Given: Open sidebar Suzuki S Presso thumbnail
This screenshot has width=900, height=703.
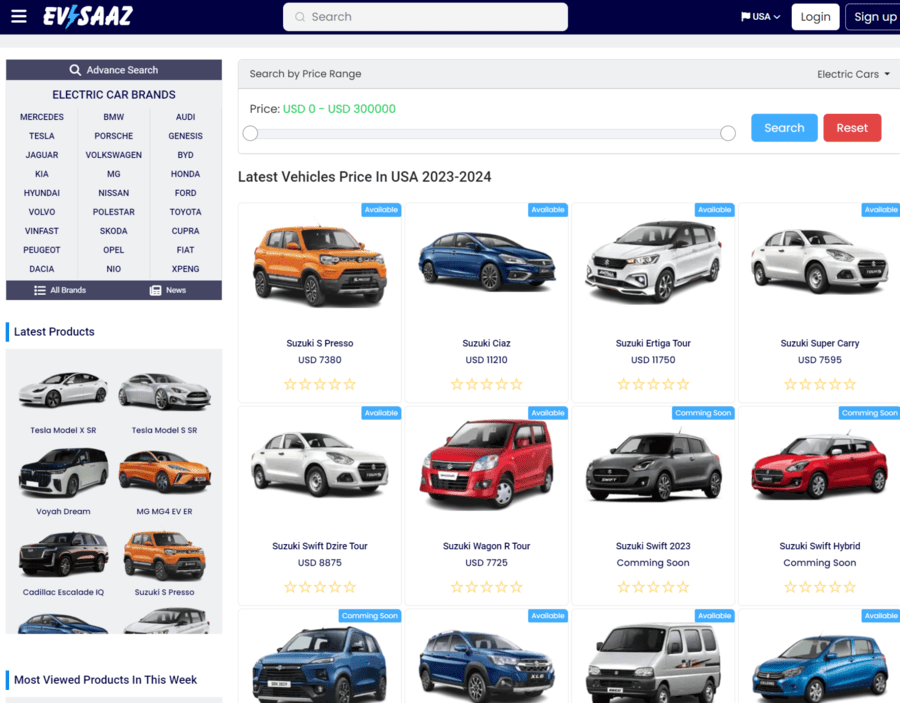Looking at the screenshot, I should 165,555.
